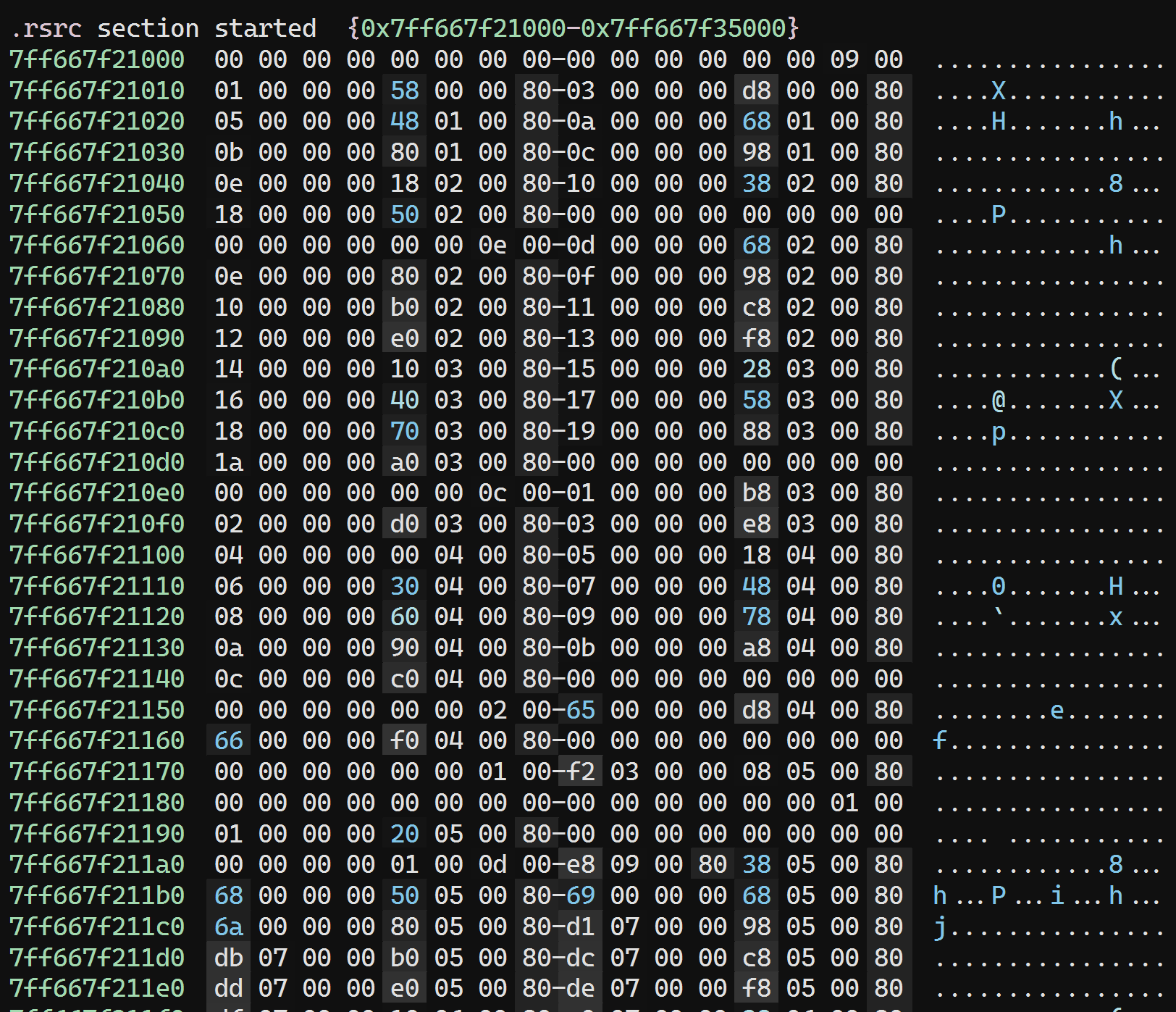
Task: Select address 7ff667f21020
Action: point(97,121)
